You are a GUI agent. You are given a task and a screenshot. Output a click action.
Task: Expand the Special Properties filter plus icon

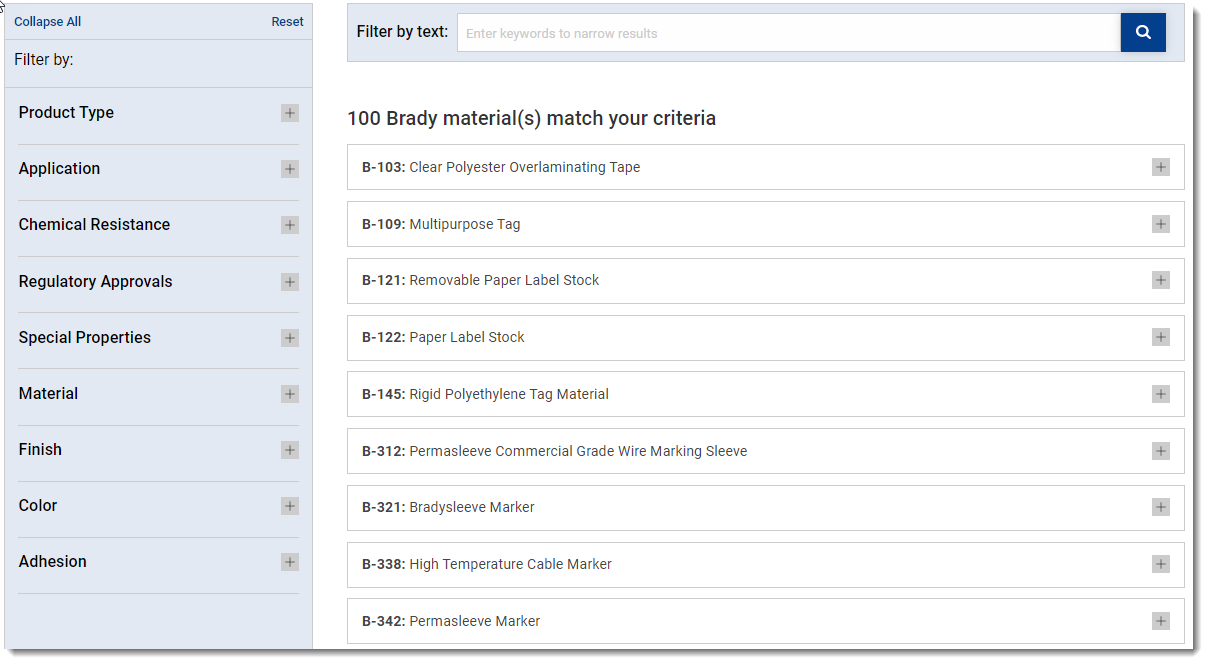pyautogui.click(x=290, y=338)
